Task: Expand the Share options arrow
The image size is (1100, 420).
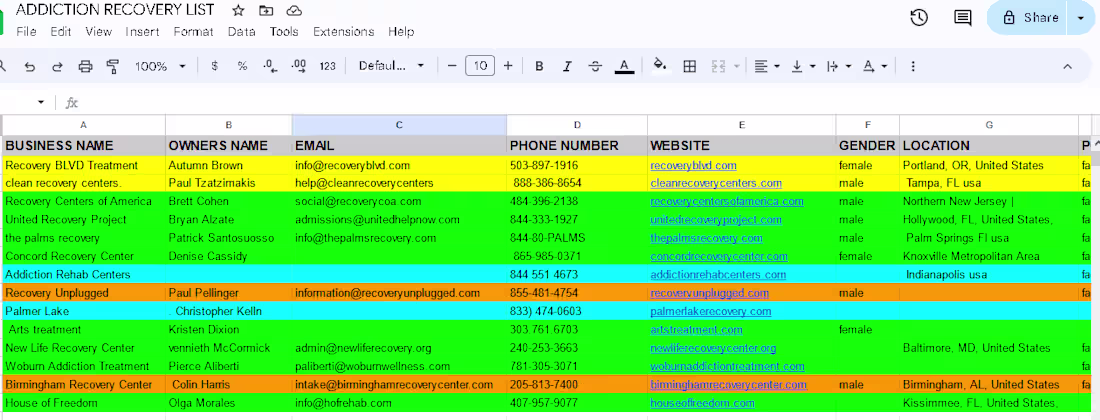Action: pyautogui.click(x=1080, y=18)
